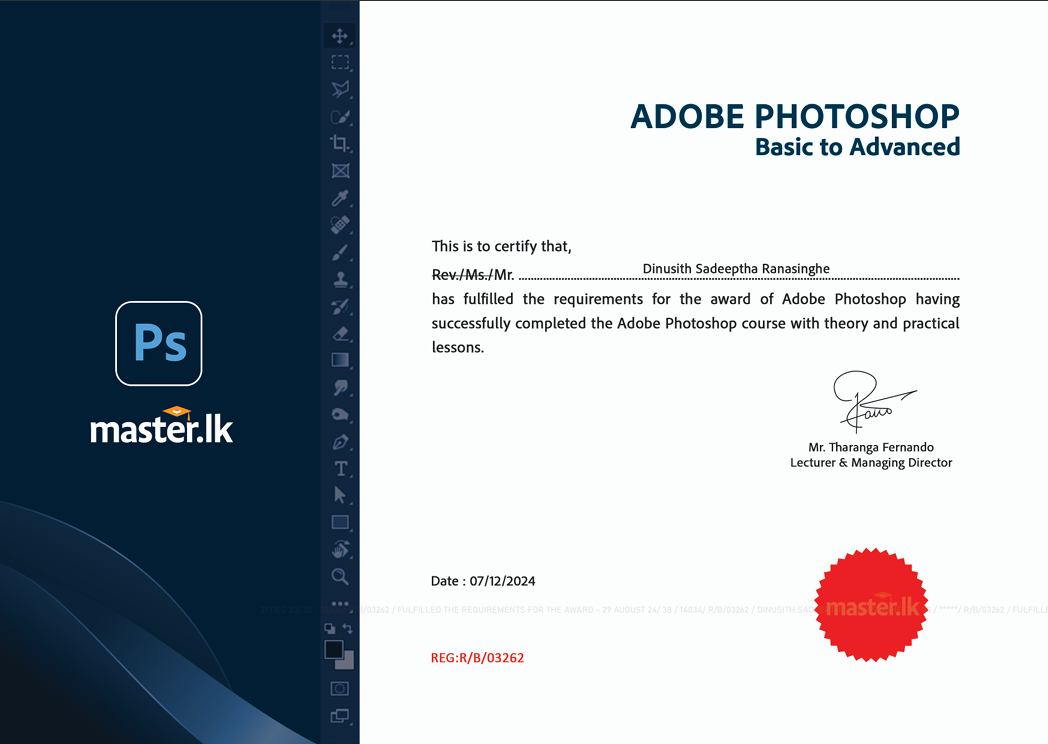This screenshot has width=1048, height=744.
Task: Select the Move tool
Action: (340, 35)
